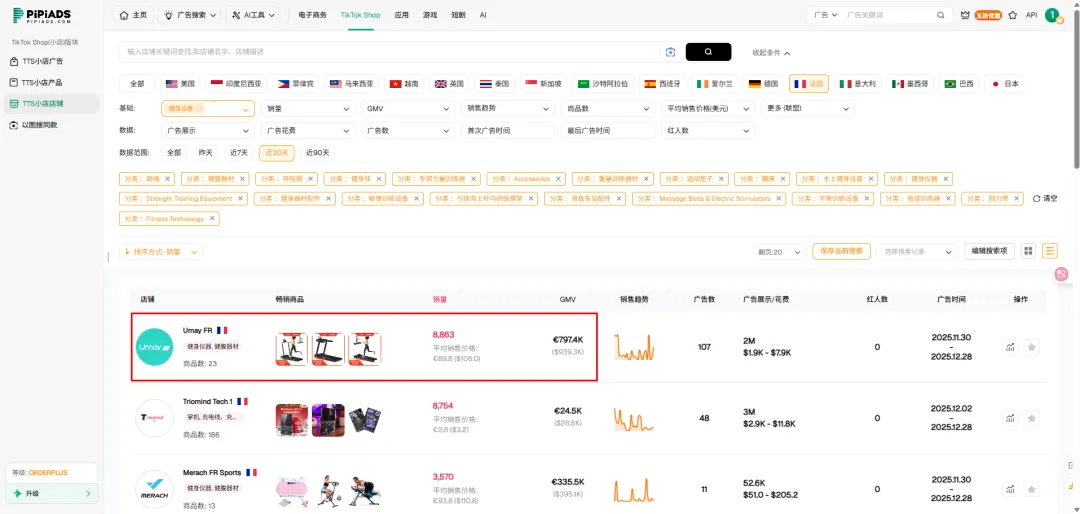Open the Umay FR store name link
The width and height of the screenshot is (1080, 514).
coord(198,330)
